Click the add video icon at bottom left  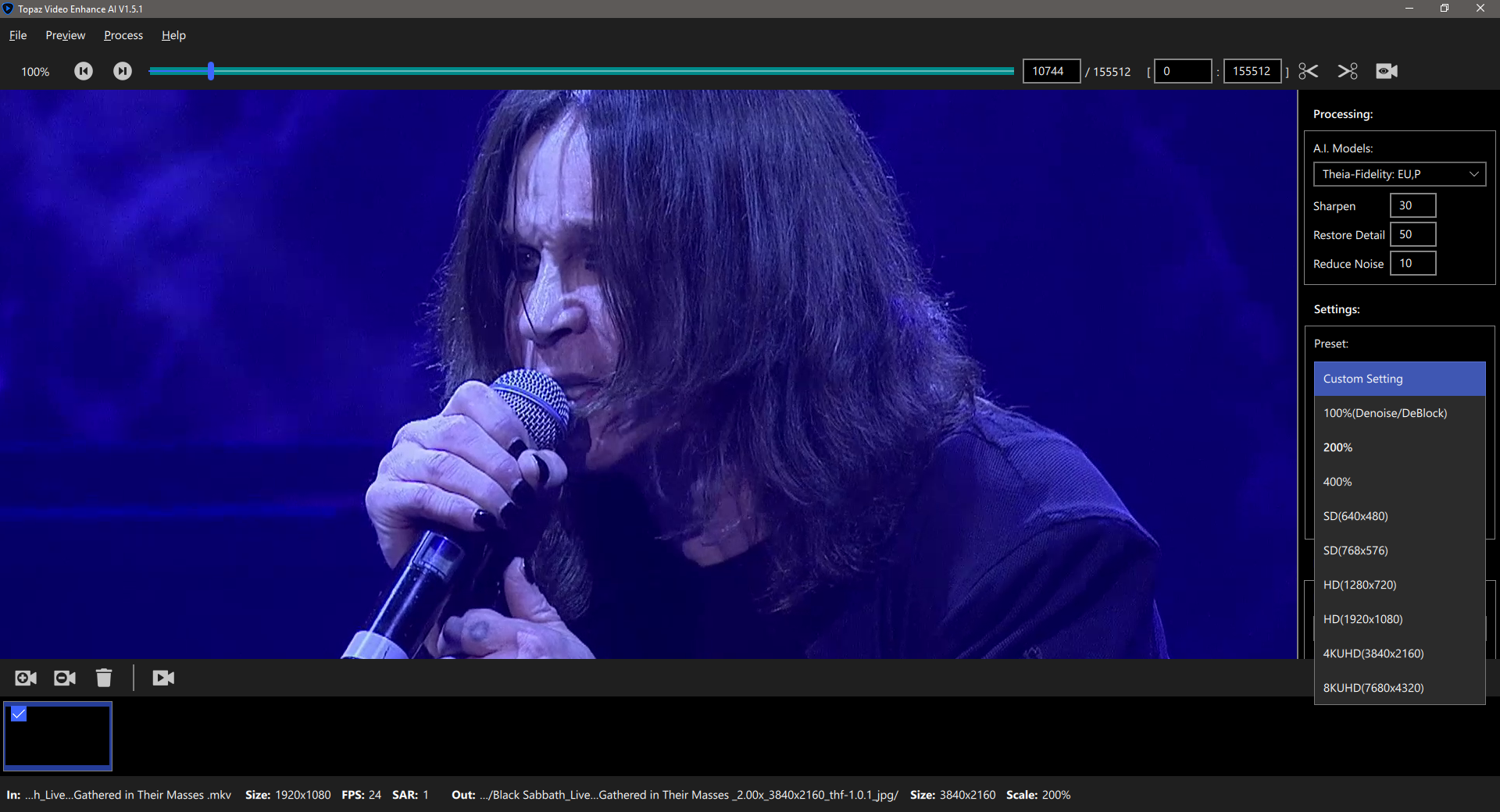pos(26,678)
